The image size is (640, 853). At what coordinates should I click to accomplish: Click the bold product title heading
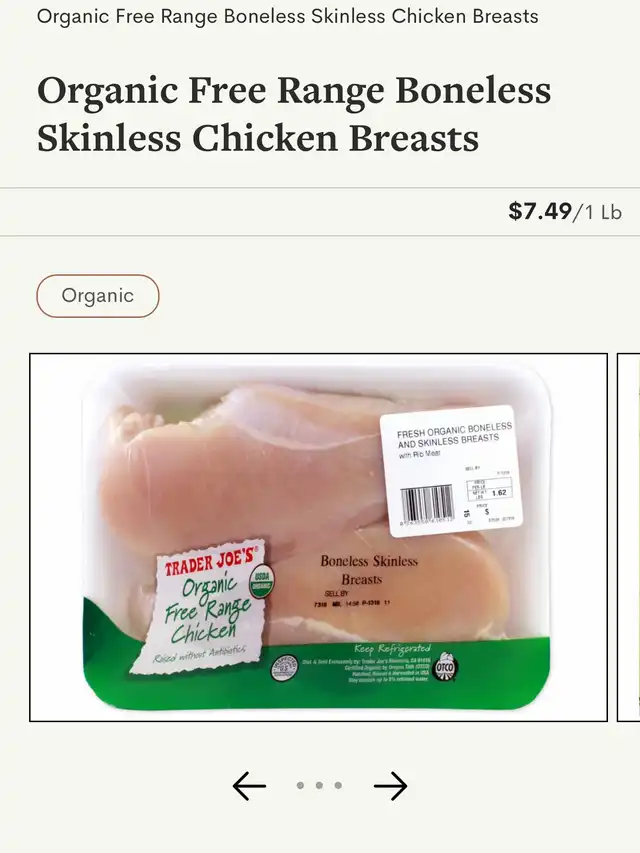294,114
